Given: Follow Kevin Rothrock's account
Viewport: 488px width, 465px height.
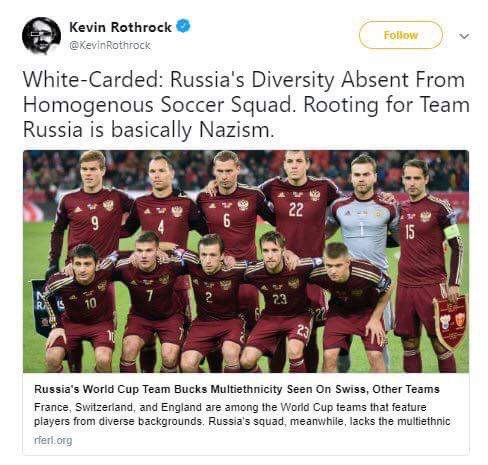Looking at the screenshot, I should 401,35.
